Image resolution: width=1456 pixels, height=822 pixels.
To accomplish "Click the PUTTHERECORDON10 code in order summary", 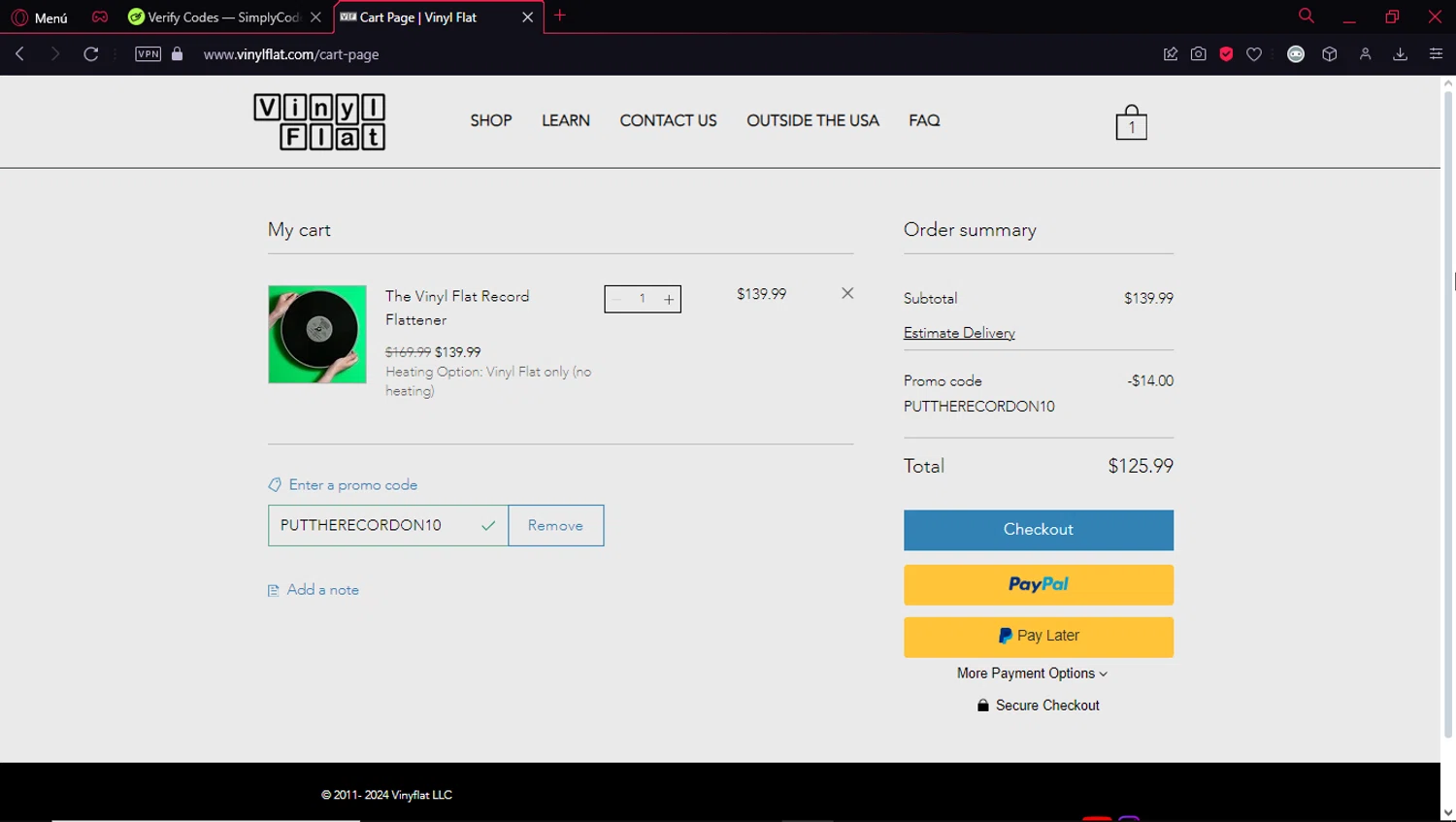I will [x=978, y=407].
